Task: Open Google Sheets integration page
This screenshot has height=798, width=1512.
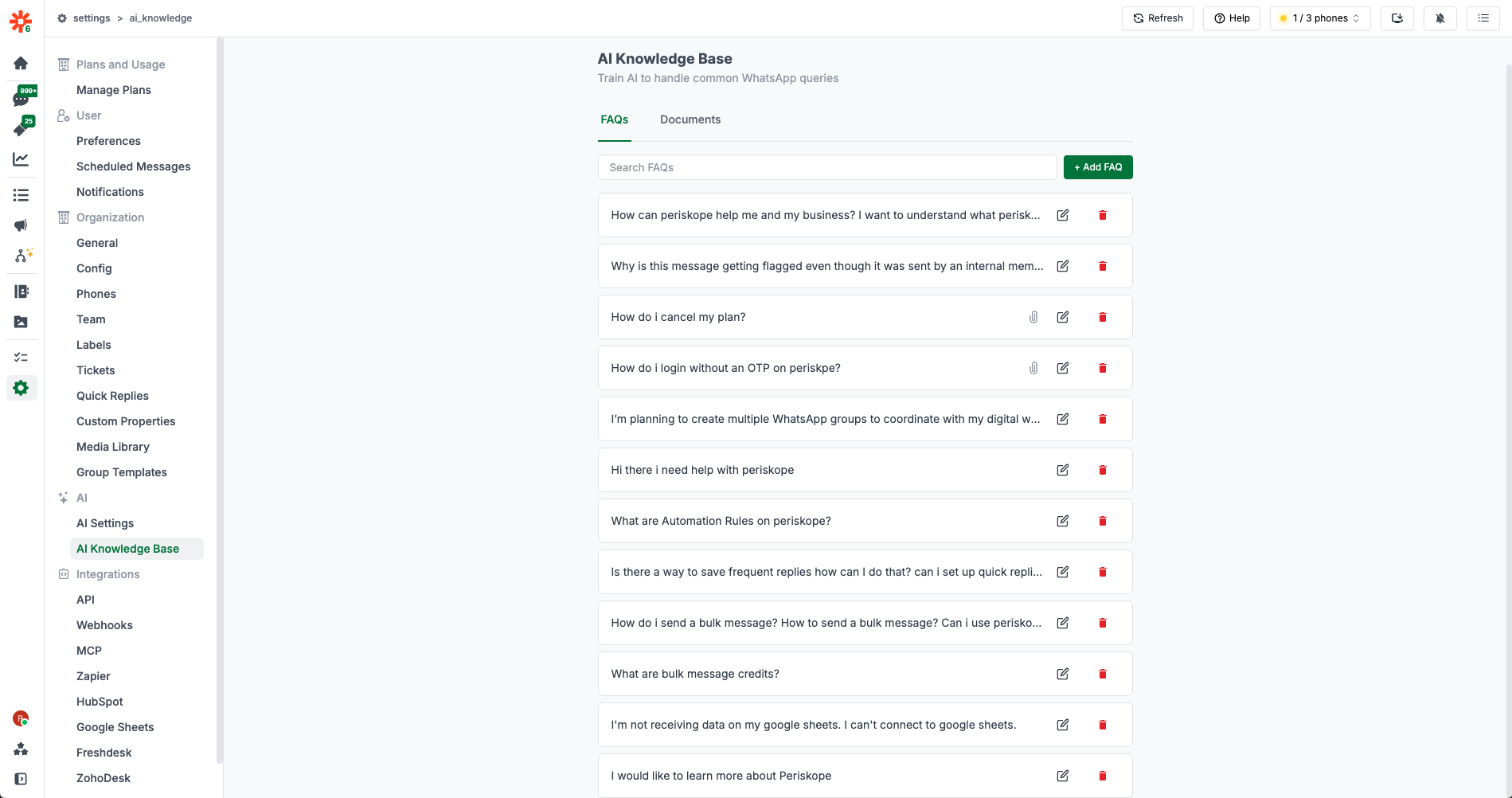Action: pyautogui.click(x=115, y=727)
